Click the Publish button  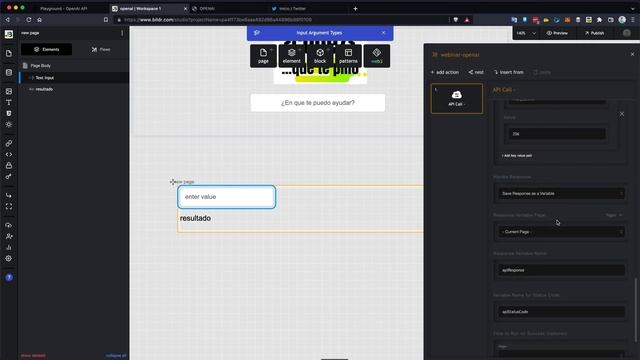point(594,33)
